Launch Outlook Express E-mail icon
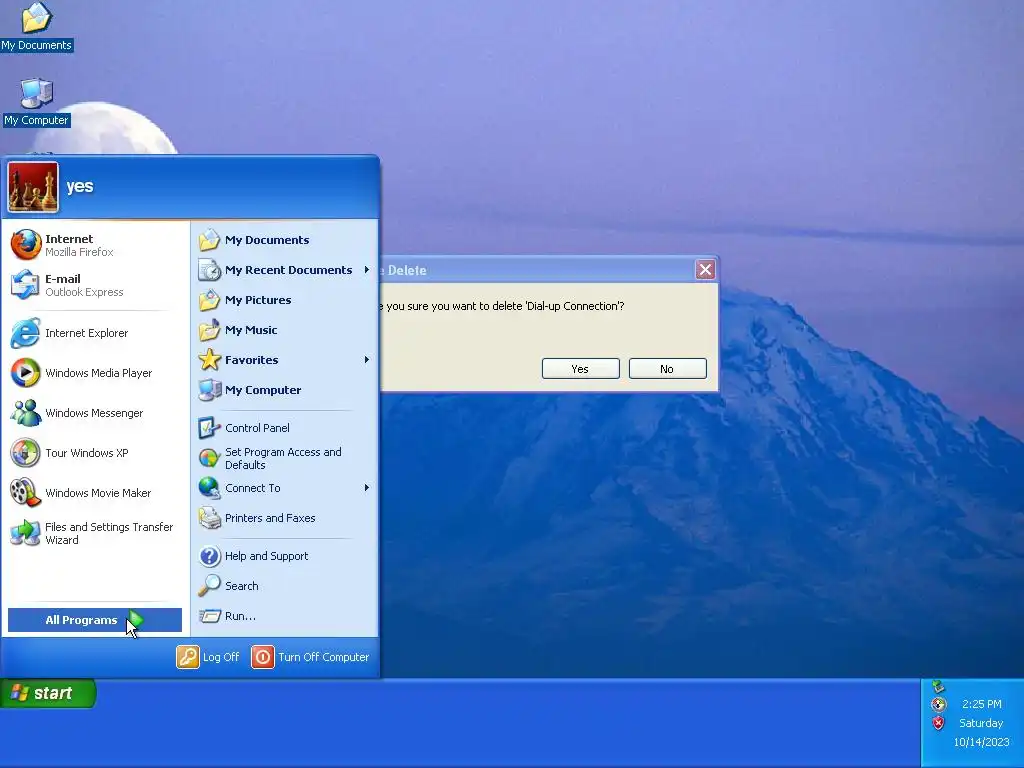 25,285
